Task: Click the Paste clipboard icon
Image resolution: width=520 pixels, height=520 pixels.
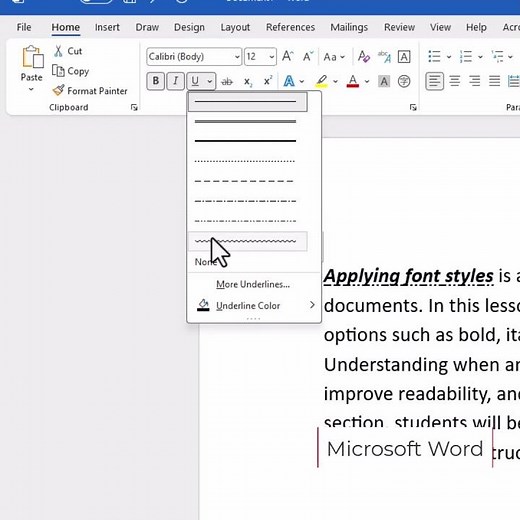Action: (32, 57)
